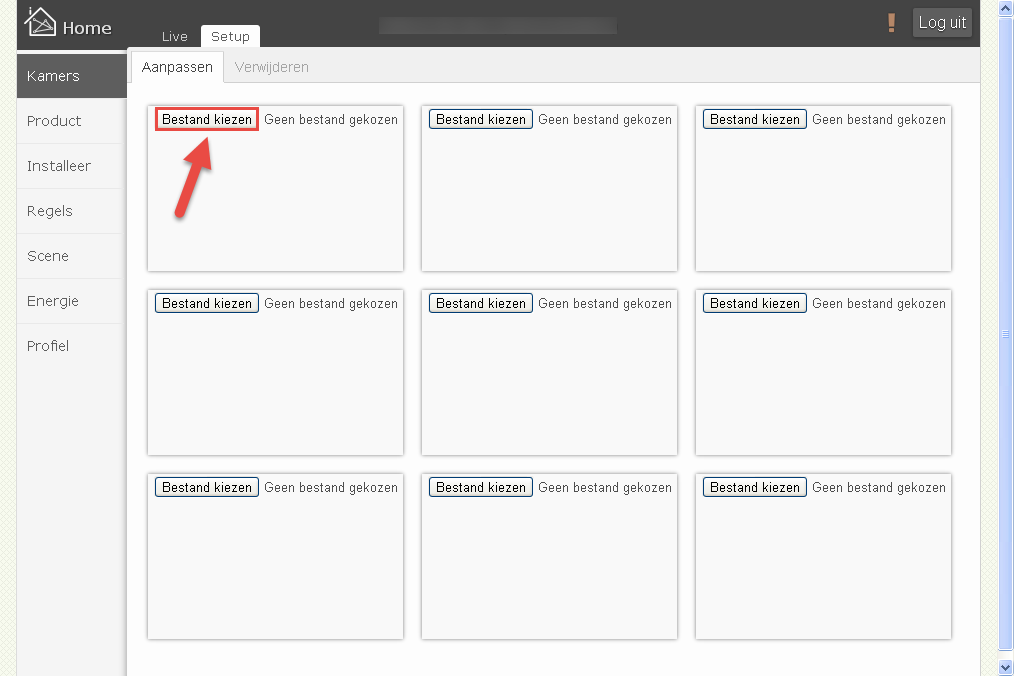Open the Aanpassen tab
Viewport: 1014px width, 676px height.
coord(177,67)
